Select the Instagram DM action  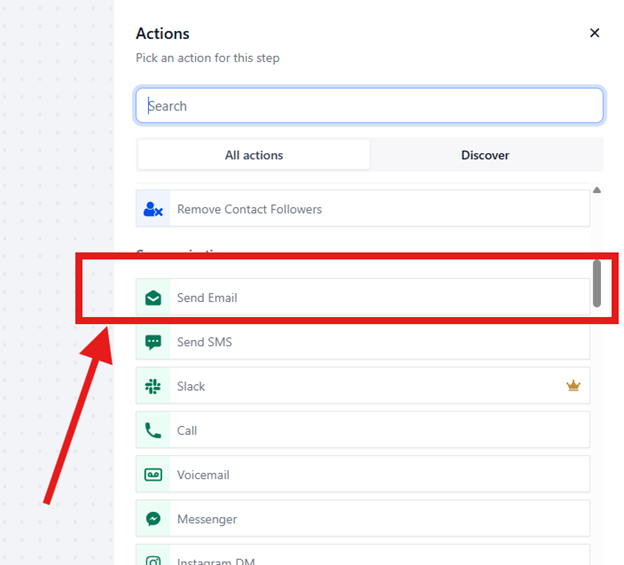[x=363, y=555]
